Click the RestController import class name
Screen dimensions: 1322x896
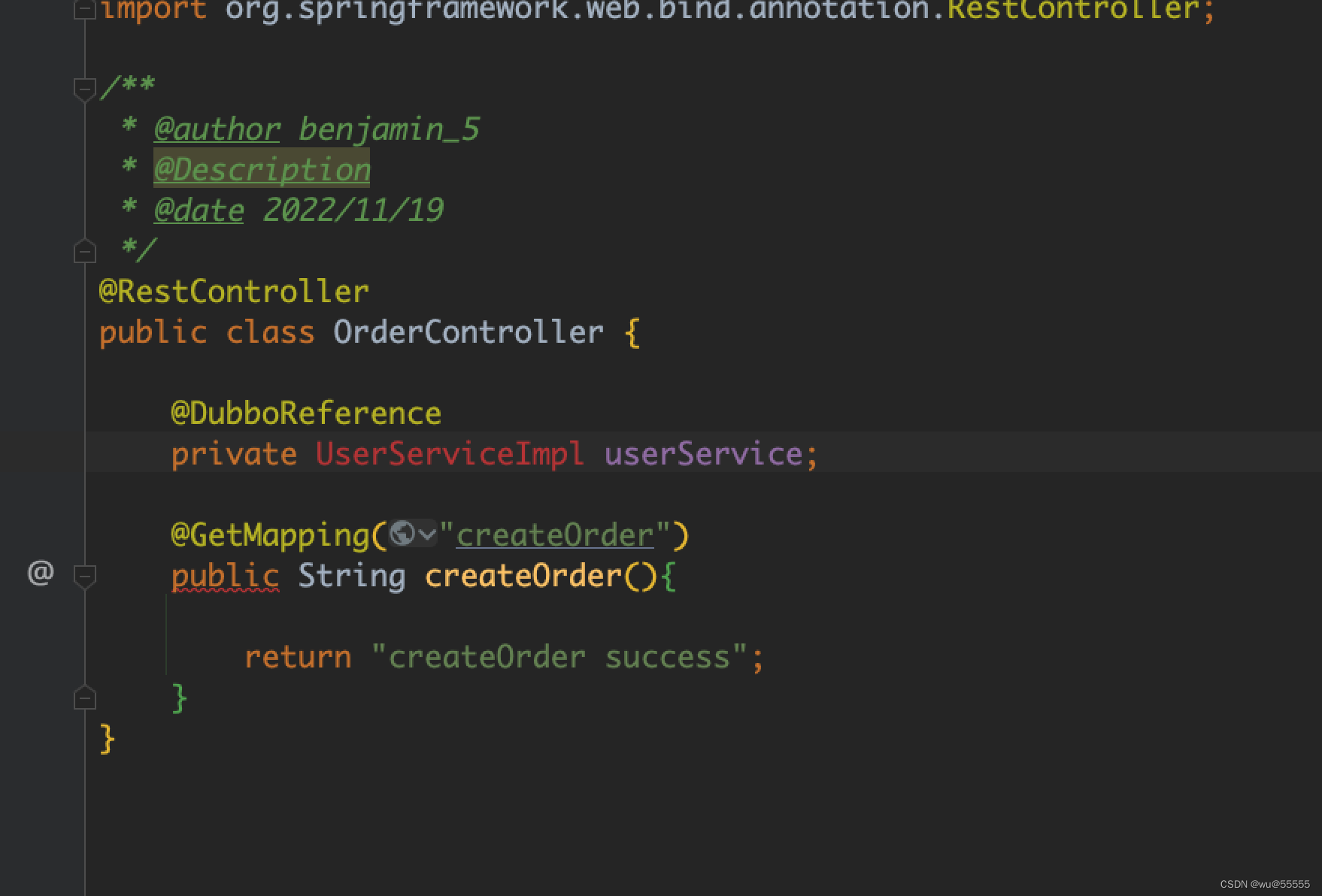pos(1072,11)
